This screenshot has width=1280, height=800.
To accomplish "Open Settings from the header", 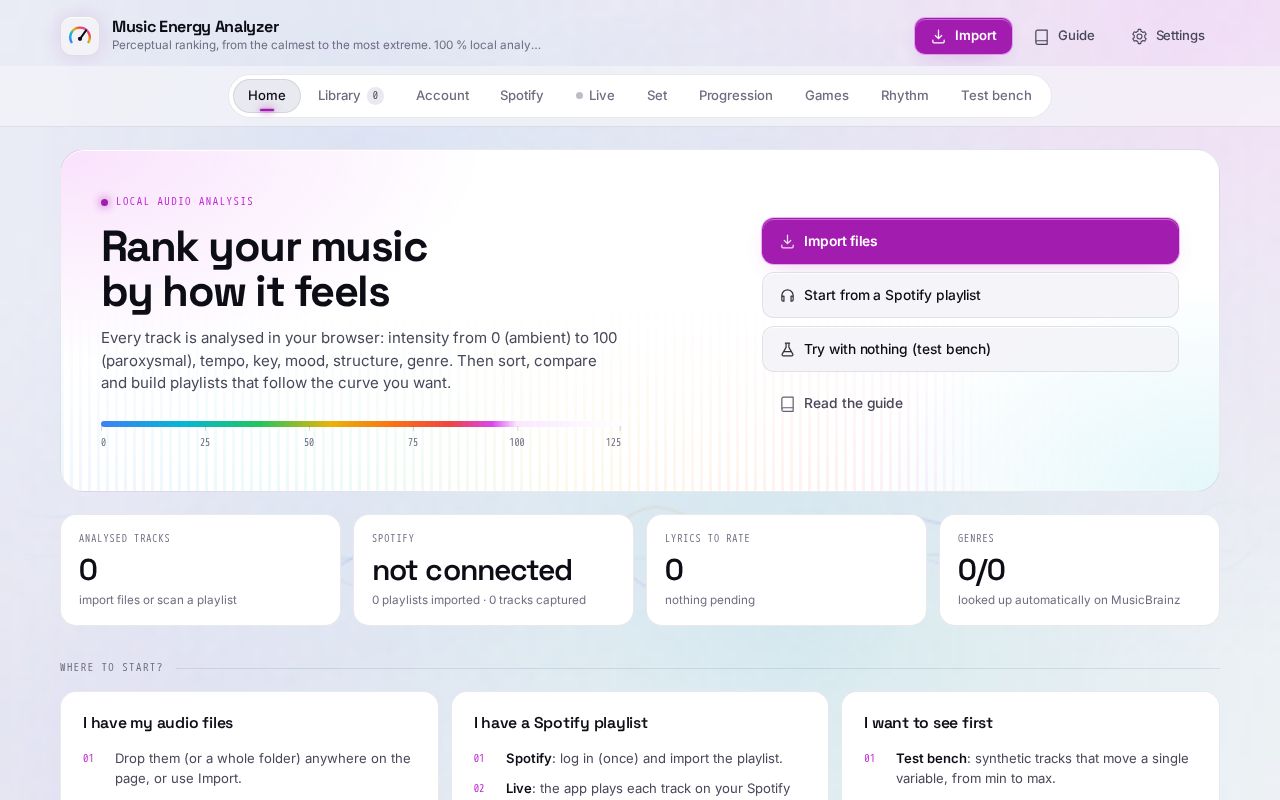I will point(1168,36).
